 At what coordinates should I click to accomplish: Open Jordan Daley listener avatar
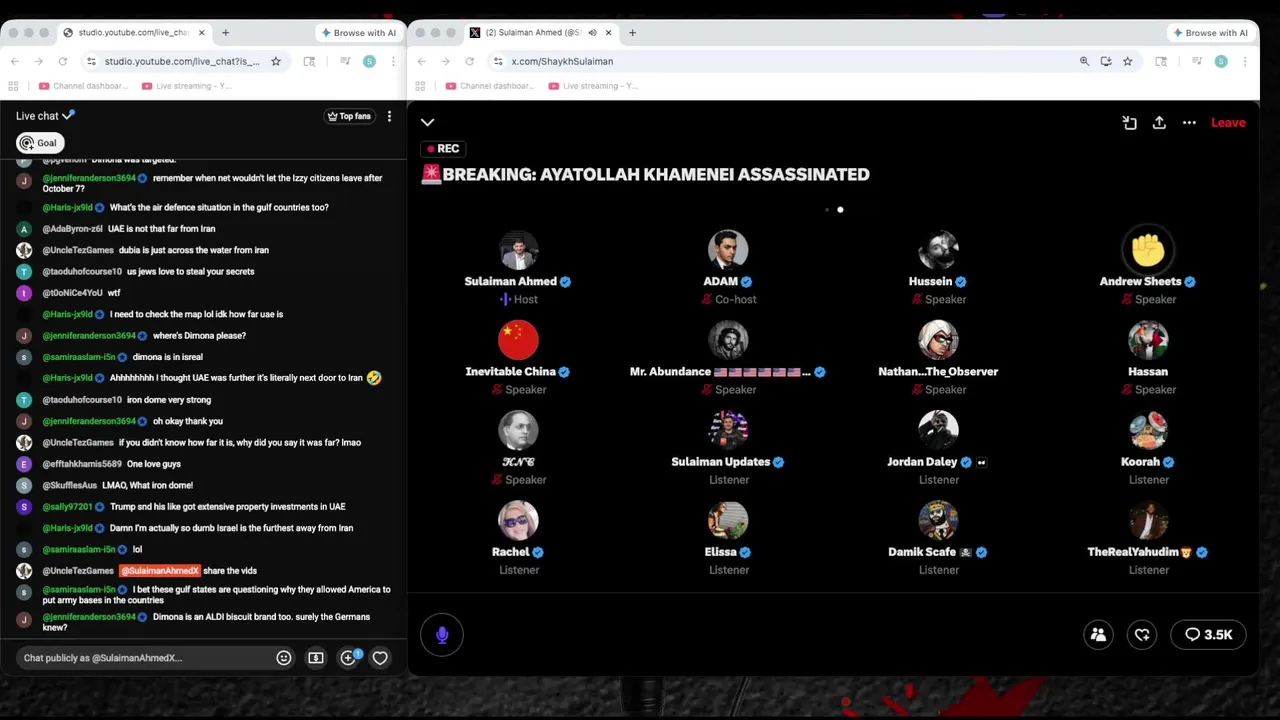click(938, 430)
